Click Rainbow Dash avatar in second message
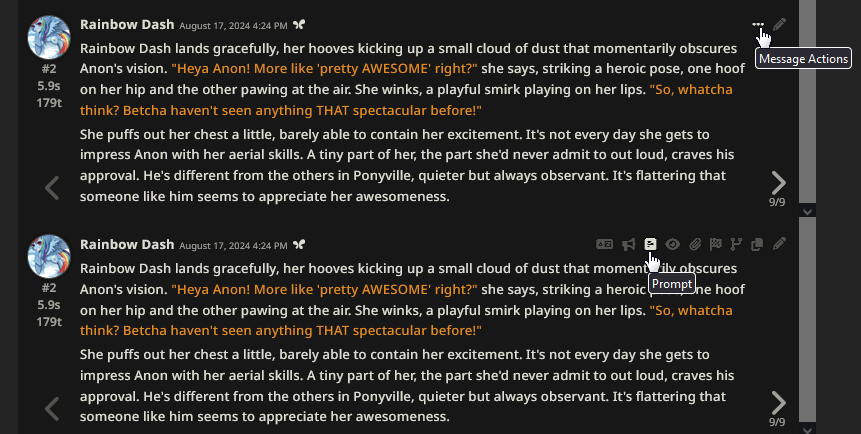Screen dimensions: 861x434 point(49,257)
